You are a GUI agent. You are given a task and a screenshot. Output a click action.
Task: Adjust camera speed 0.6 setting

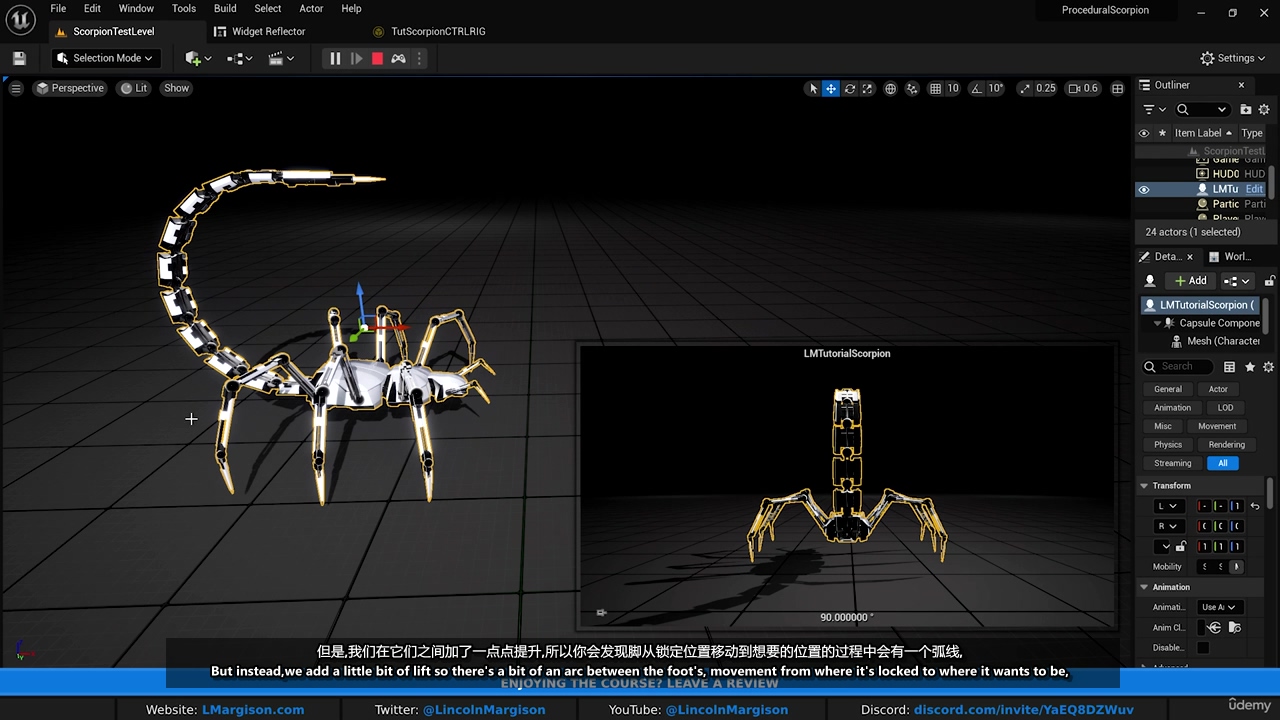(1083, 88)
